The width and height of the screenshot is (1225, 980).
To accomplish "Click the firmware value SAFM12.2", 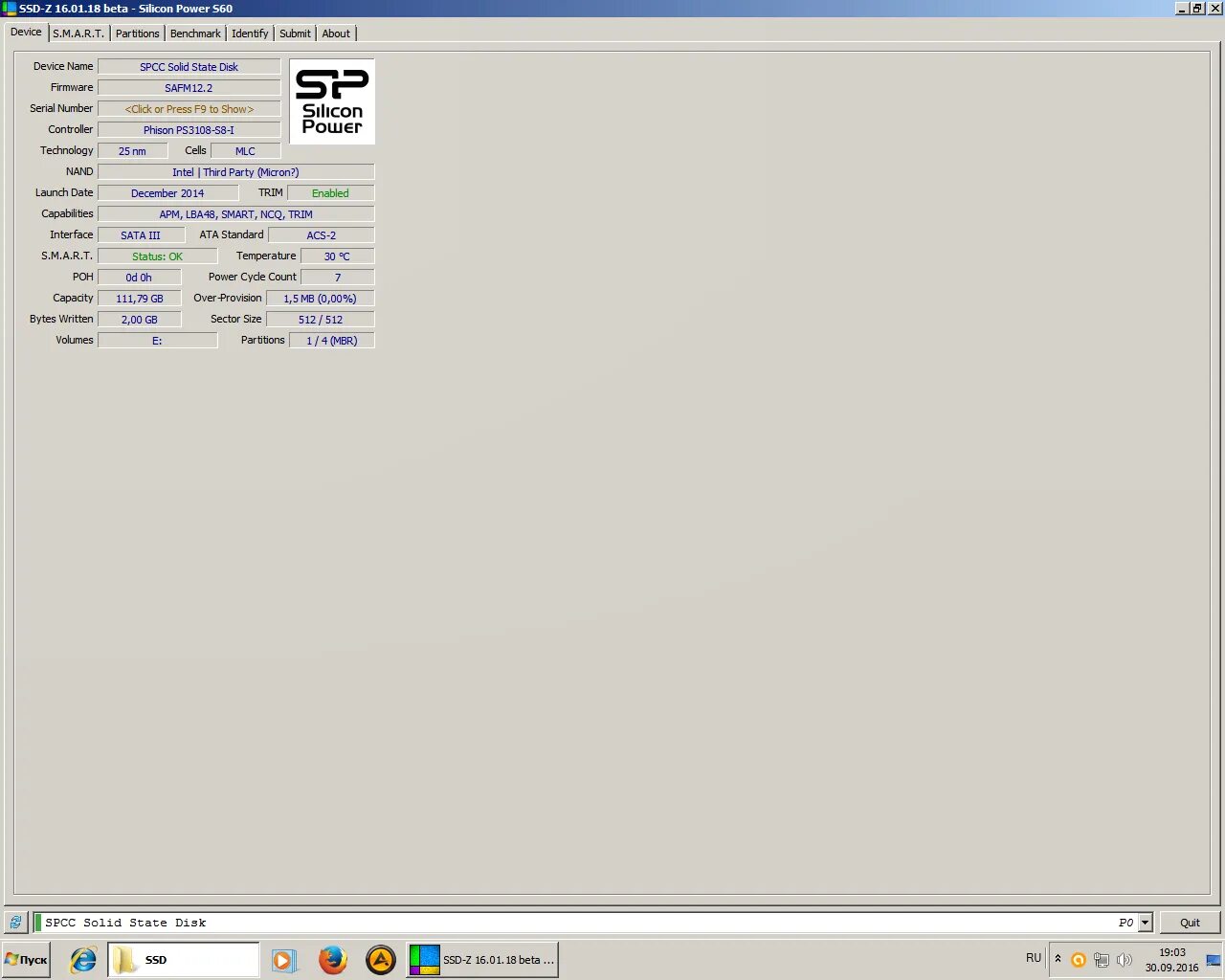I will (189, 88).
